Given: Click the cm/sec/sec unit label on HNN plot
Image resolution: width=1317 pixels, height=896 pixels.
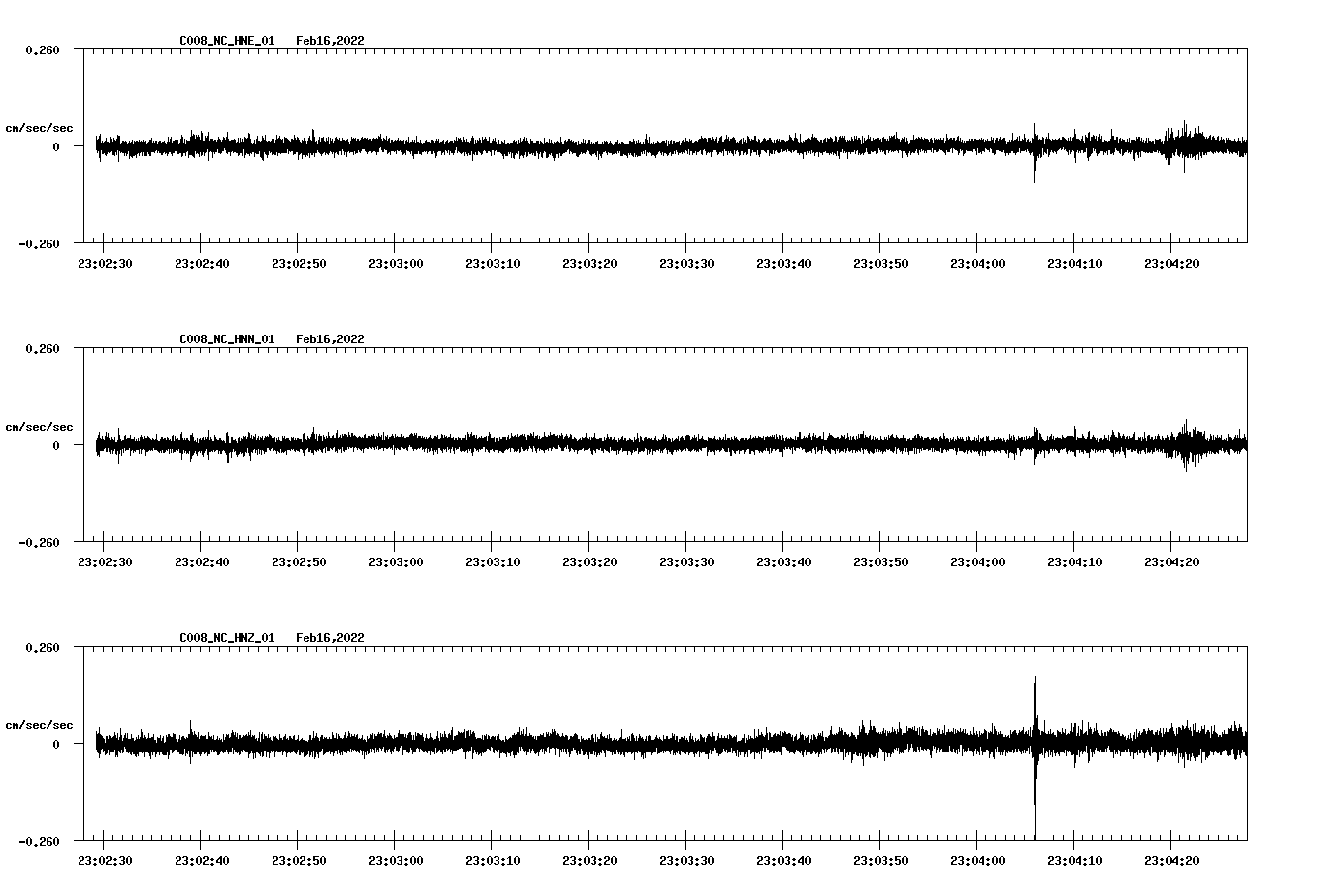Looking at the screenshot, I should tap(39, 427).
